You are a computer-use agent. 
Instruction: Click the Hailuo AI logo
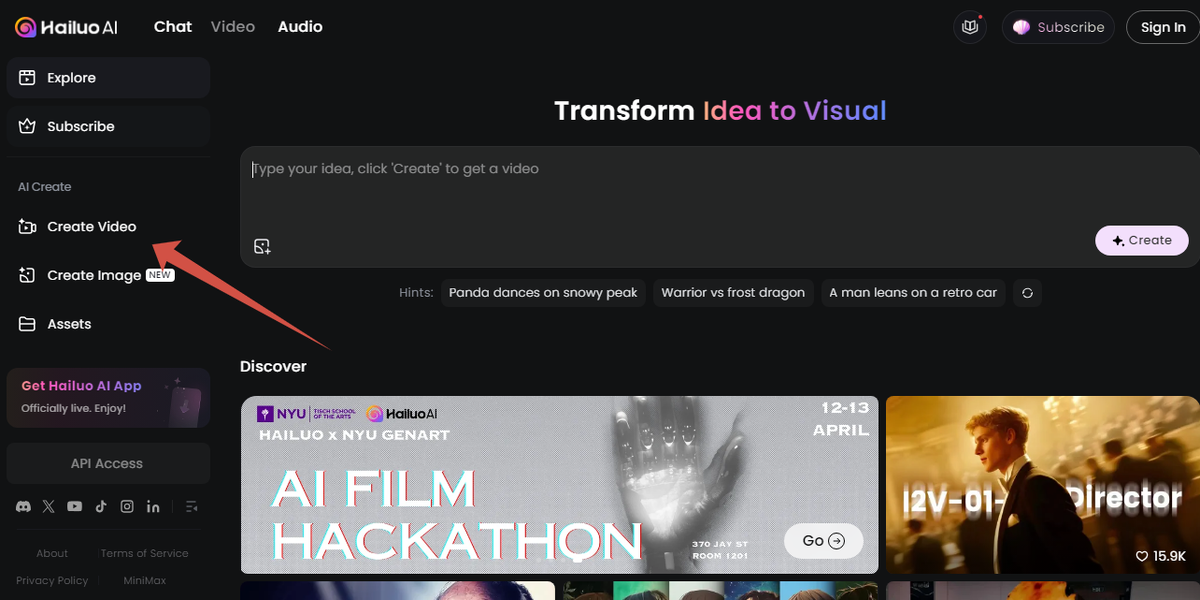point(66,27)
